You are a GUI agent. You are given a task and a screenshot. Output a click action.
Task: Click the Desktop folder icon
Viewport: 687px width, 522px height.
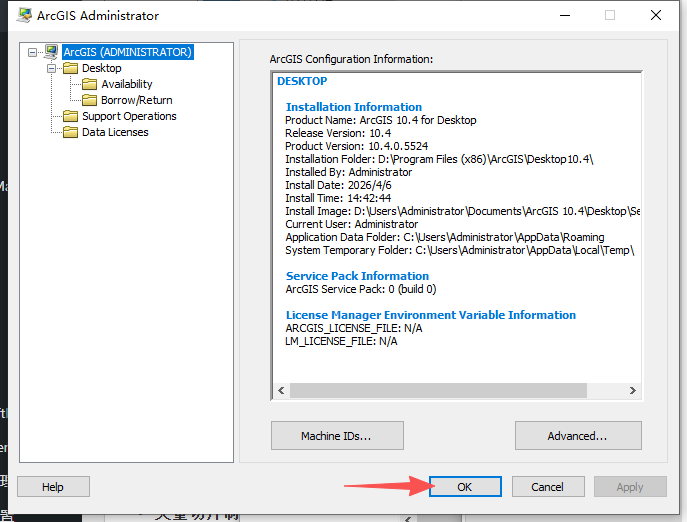[x=70, y=68]
